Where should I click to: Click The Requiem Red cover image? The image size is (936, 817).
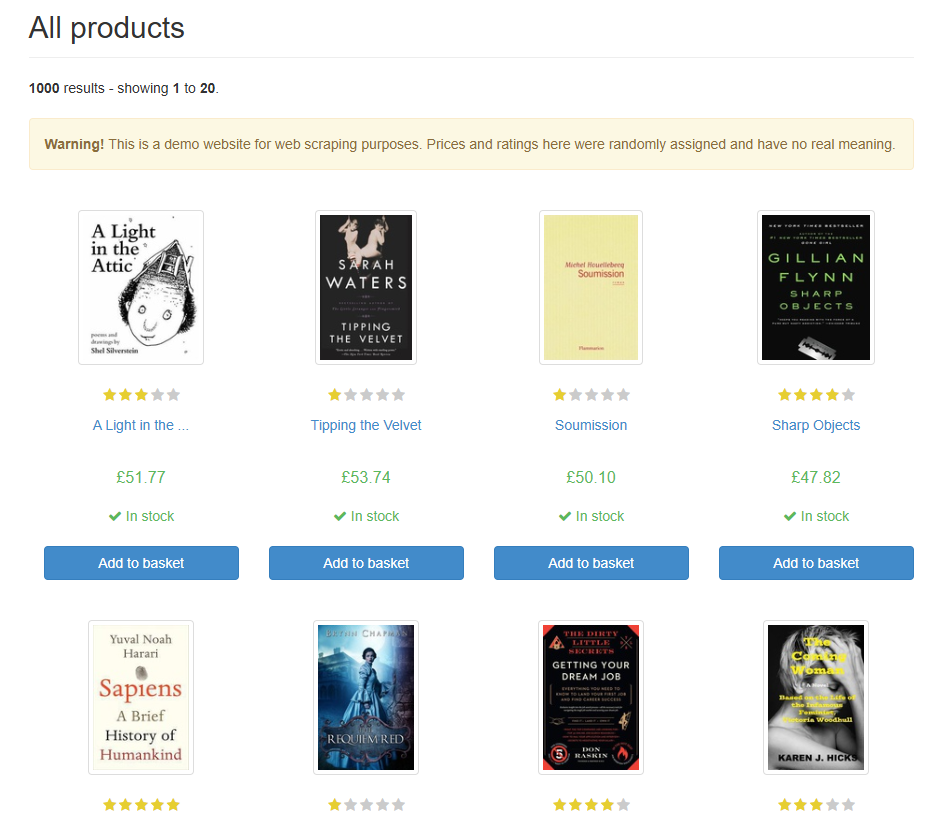366,697
